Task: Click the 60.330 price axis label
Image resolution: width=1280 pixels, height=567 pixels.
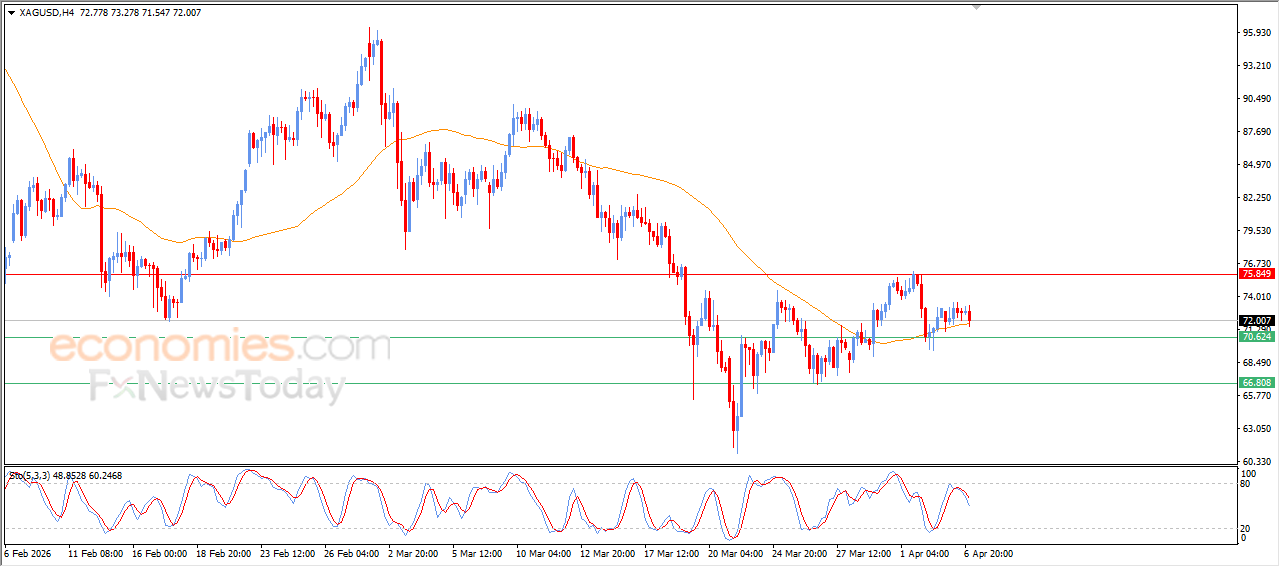Action: coord(1256,461)
